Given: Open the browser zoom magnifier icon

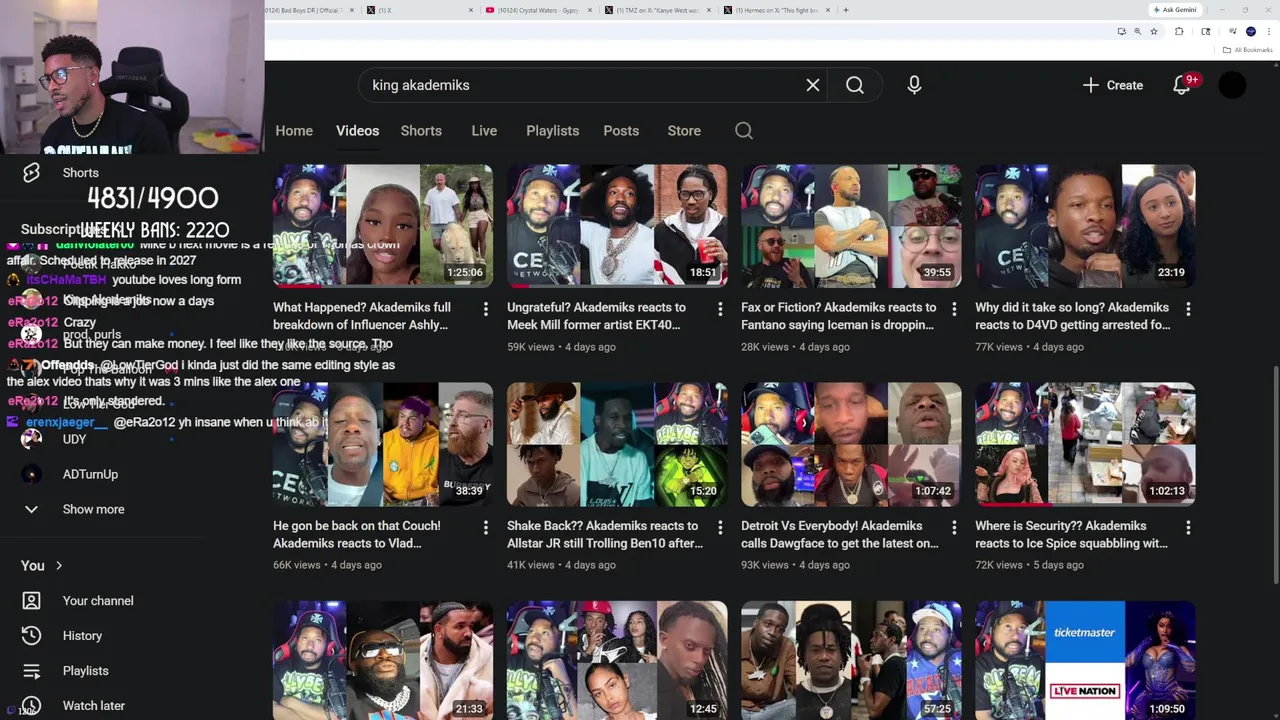Looking at the screenshot, I should [x=1137, y=31].
